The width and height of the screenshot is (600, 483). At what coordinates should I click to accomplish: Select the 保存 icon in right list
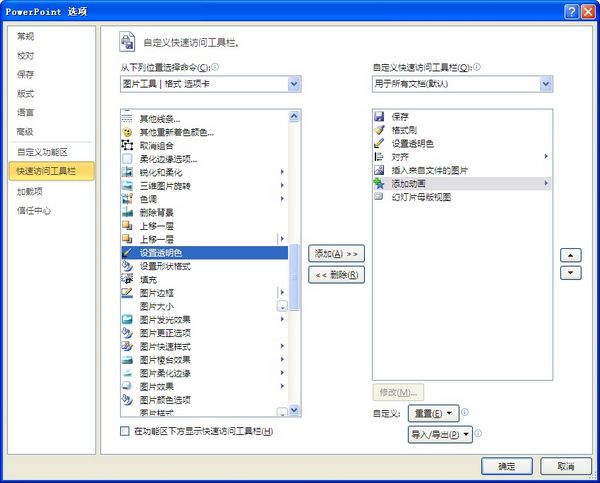[x=378, y=117]
